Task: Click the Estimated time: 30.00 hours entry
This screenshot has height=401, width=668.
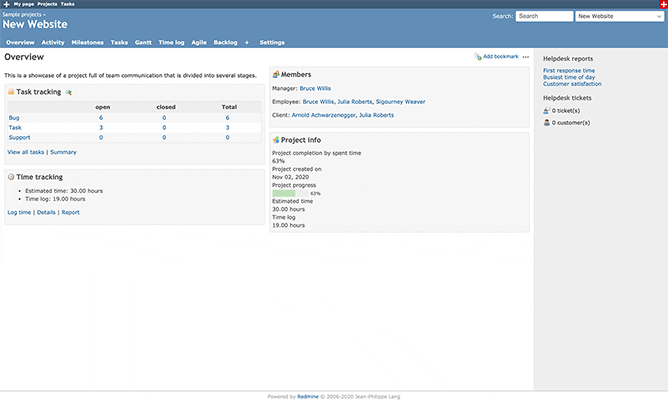Action: click(x=64, y=191)
